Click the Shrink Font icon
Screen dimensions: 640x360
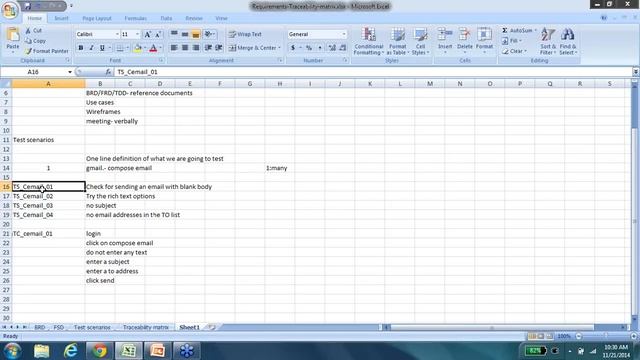[158, 35]
